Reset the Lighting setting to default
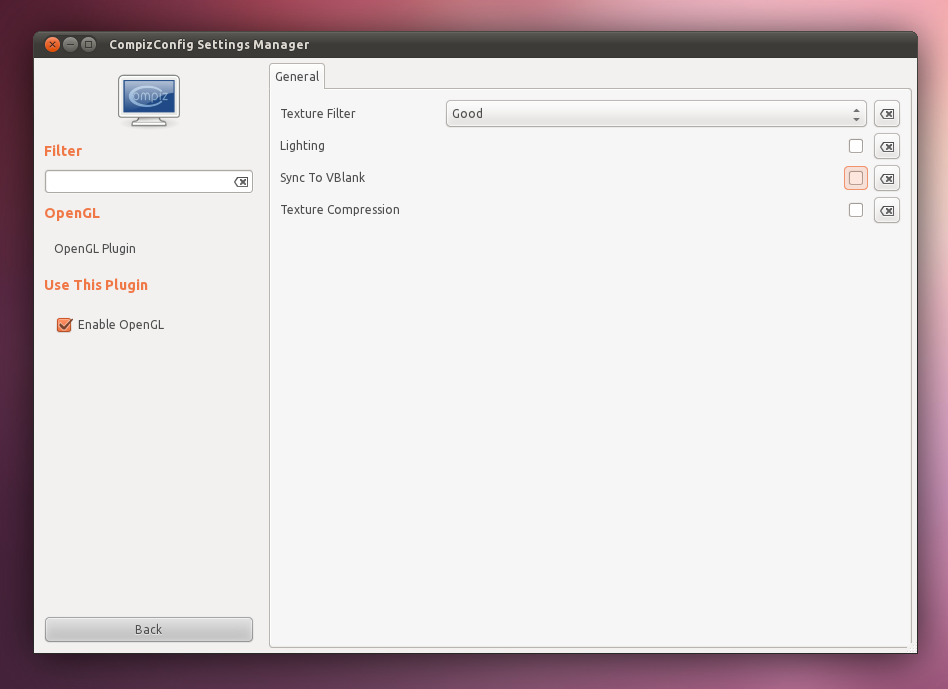Image resolution: width=948 pixels, height=689 pixels. tap(886, 146)
